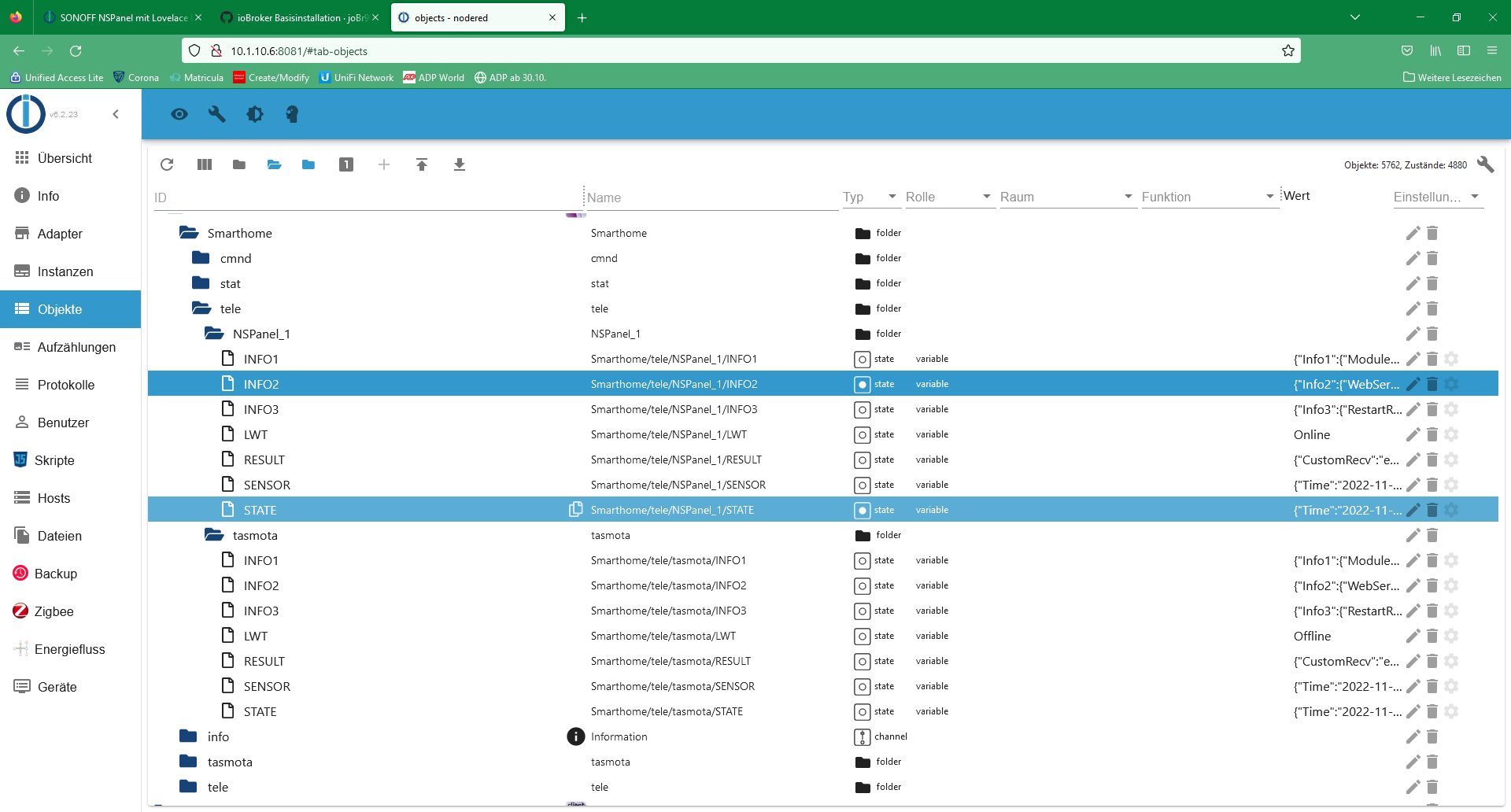Expand the stat folder
This screenshot has width=1511, height=812.
click(x=201, y=283)
